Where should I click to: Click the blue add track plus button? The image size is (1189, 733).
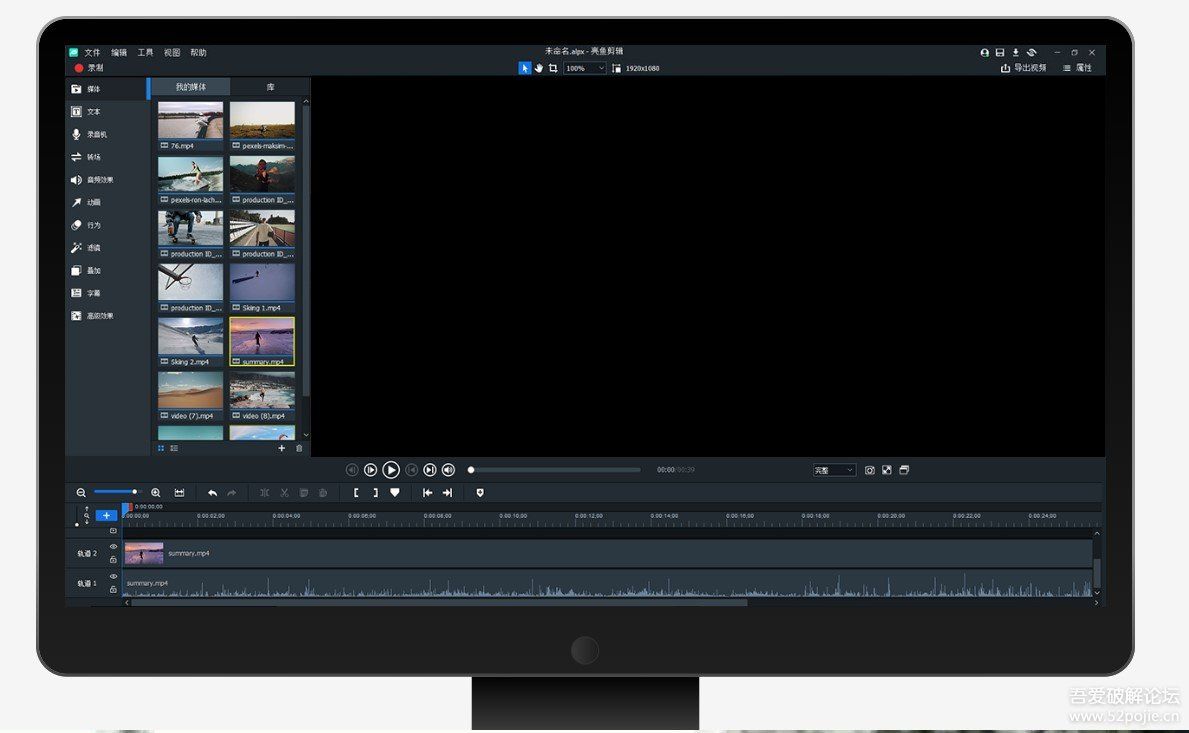[106, 516]
